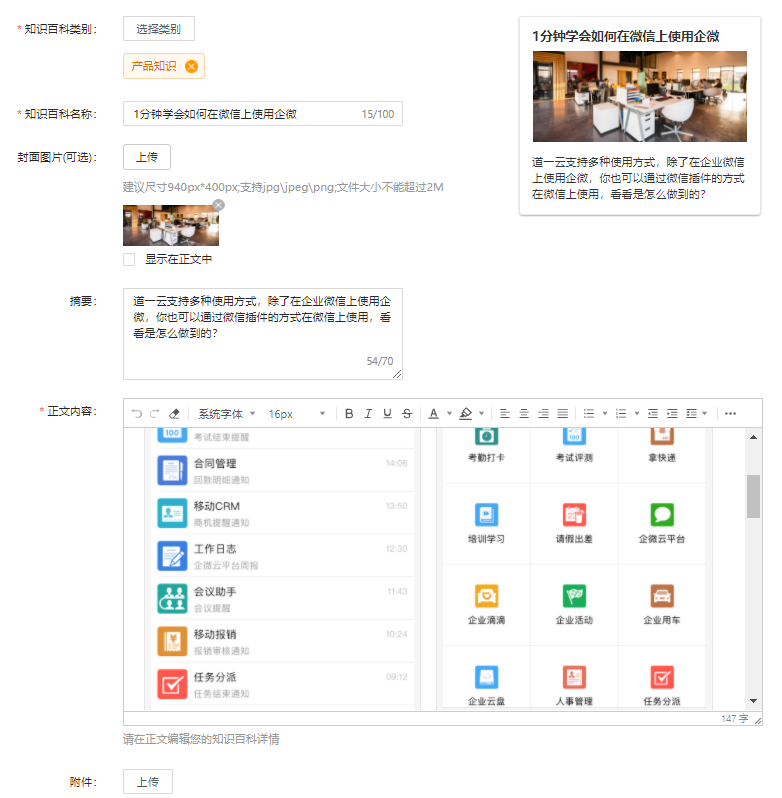Clear formatting with the eraser icon
The height and width of the screenshot is (798, 782).
point(174,414)
